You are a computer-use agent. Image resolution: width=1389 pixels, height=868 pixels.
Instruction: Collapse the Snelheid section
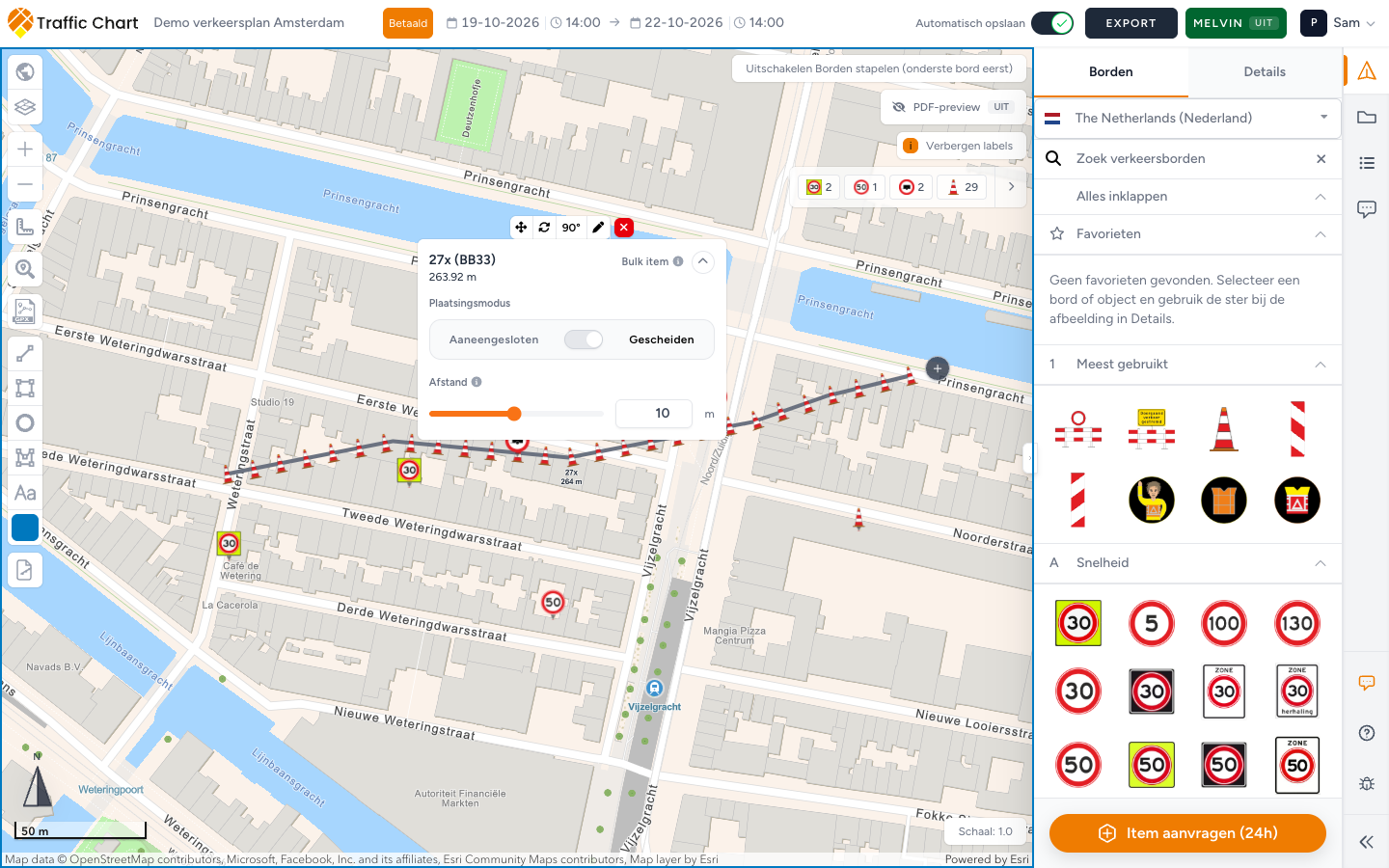(1321, 563)
